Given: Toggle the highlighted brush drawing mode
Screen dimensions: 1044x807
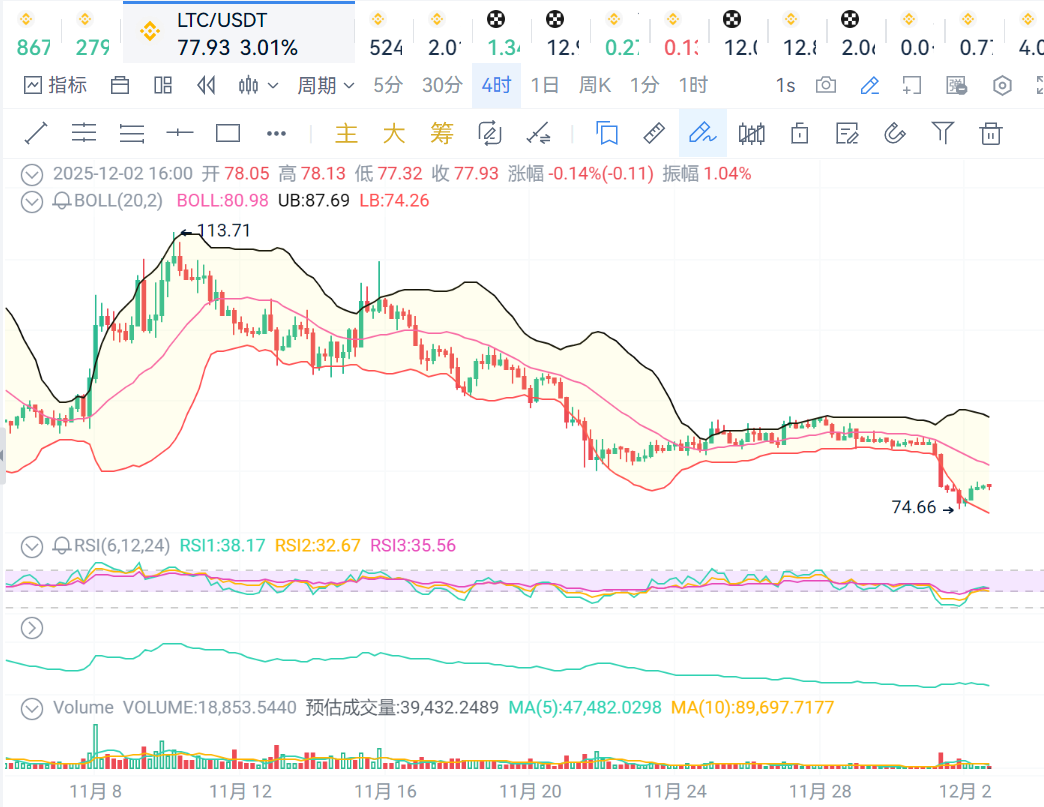Looking at the screenshot, I should click(x=702, y=133).
